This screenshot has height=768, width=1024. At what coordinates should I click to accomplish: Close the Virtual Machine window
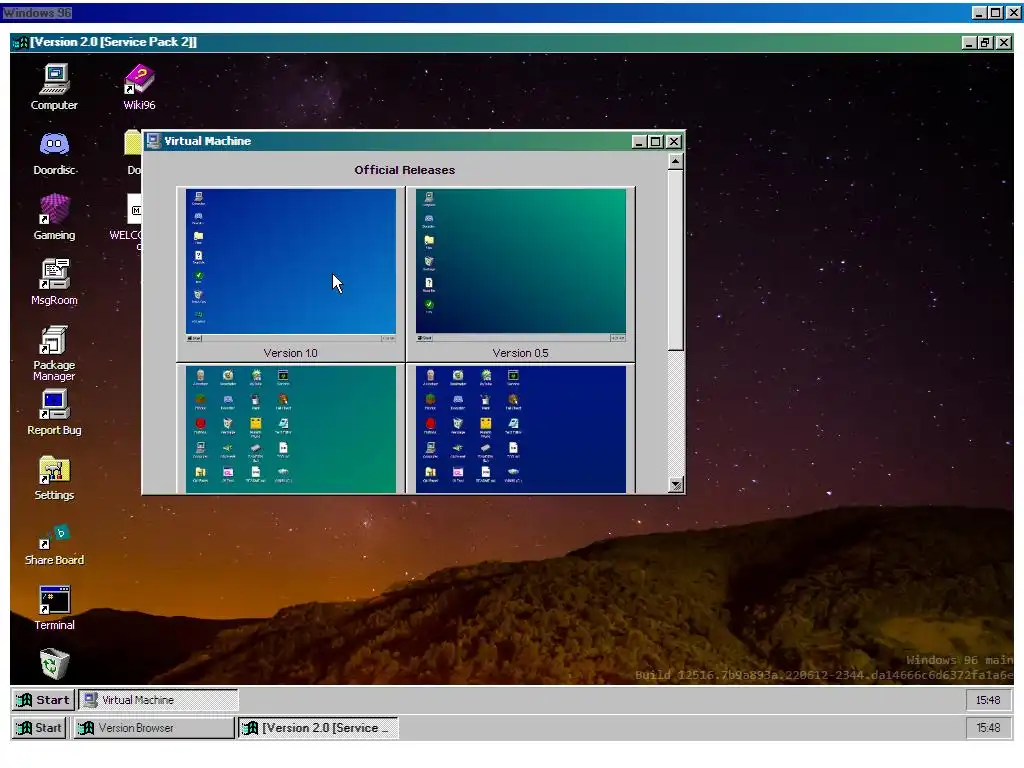[x=674, y=141]
